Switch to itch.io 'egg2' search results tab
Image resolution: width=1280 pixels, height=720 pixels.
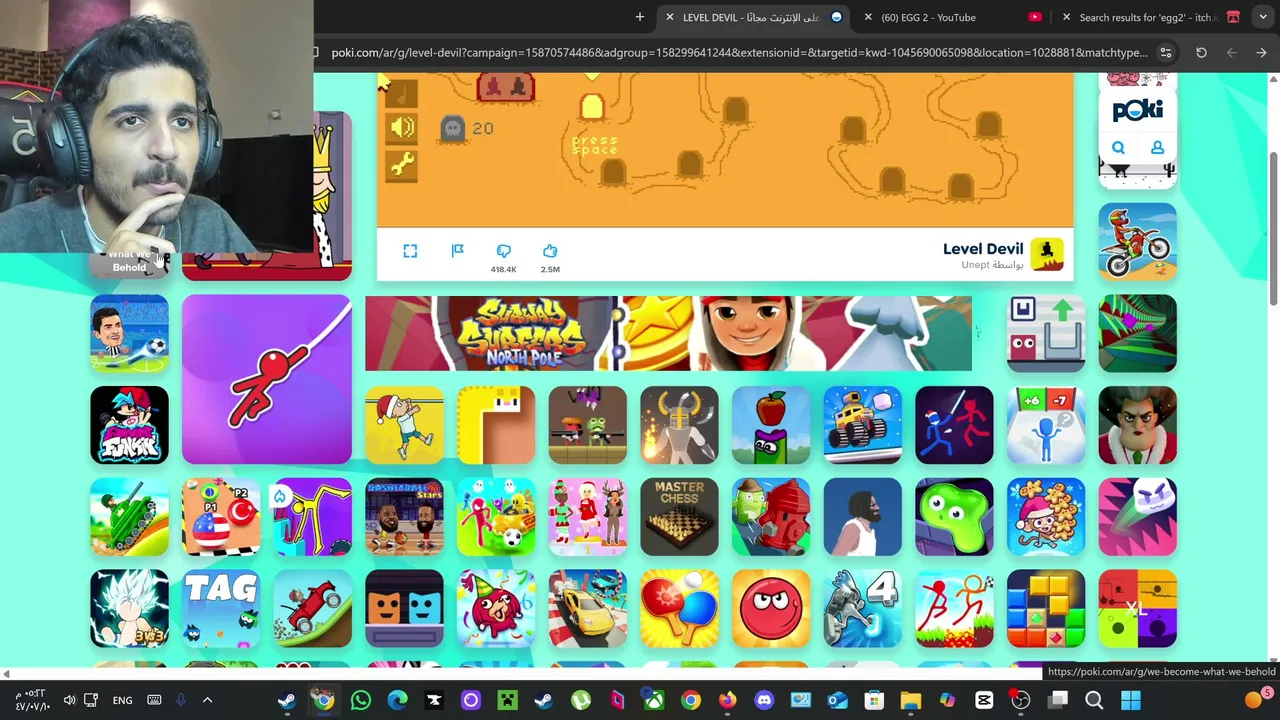click(x=1150, y=17)
